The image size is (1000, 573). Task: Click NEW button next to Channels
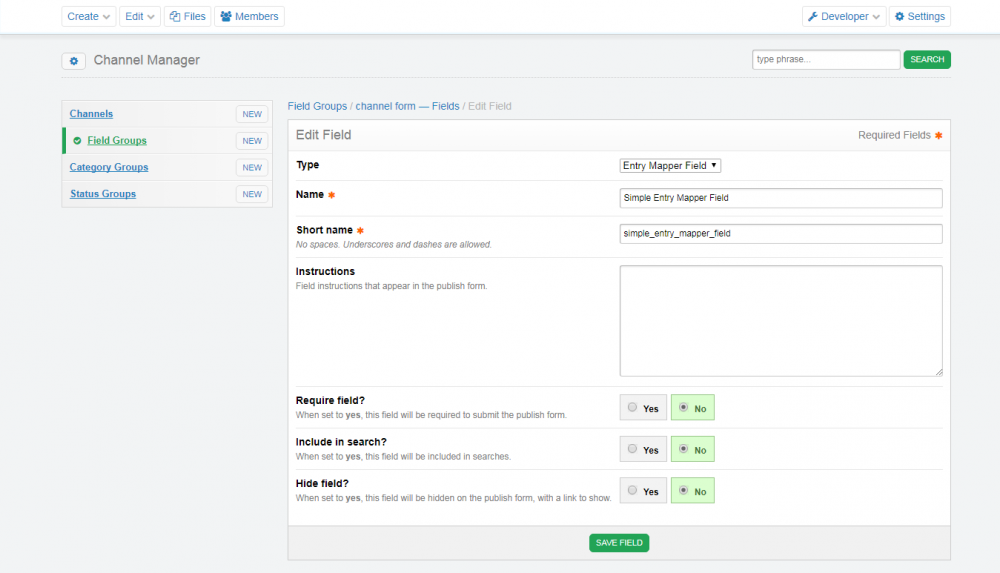pos(252,114)
